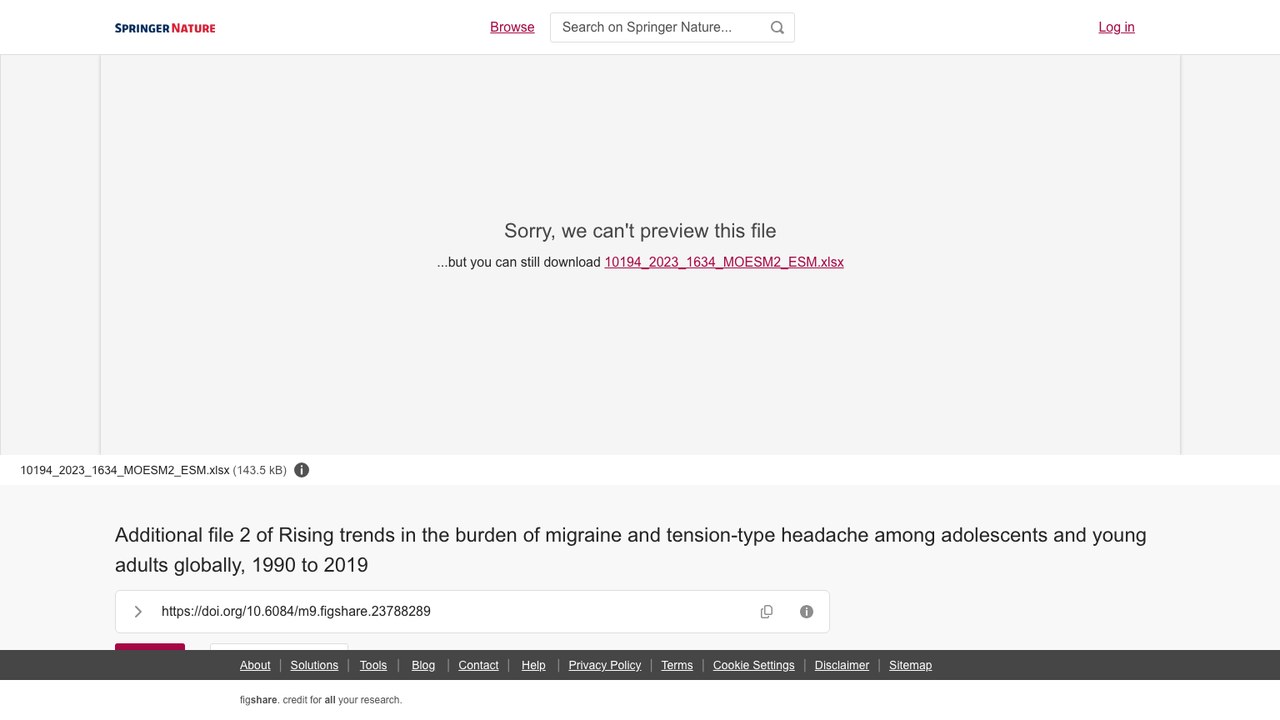Open Solutions in the footer
1280x720 pixels.
coord(314,665)
